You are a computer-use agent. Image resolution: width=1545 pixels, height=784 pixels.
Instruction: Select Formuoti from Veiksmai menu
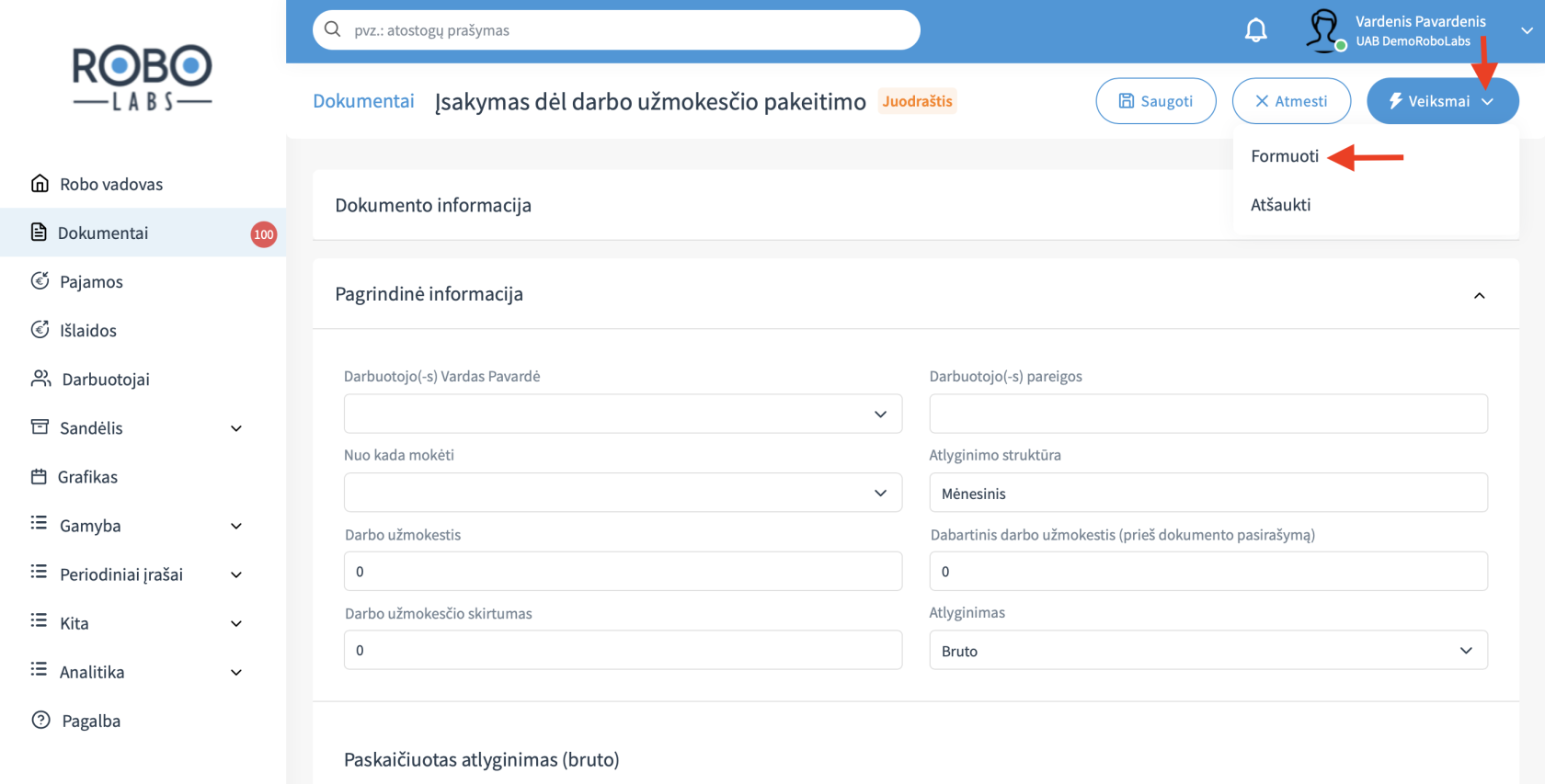coord(1285,156)
